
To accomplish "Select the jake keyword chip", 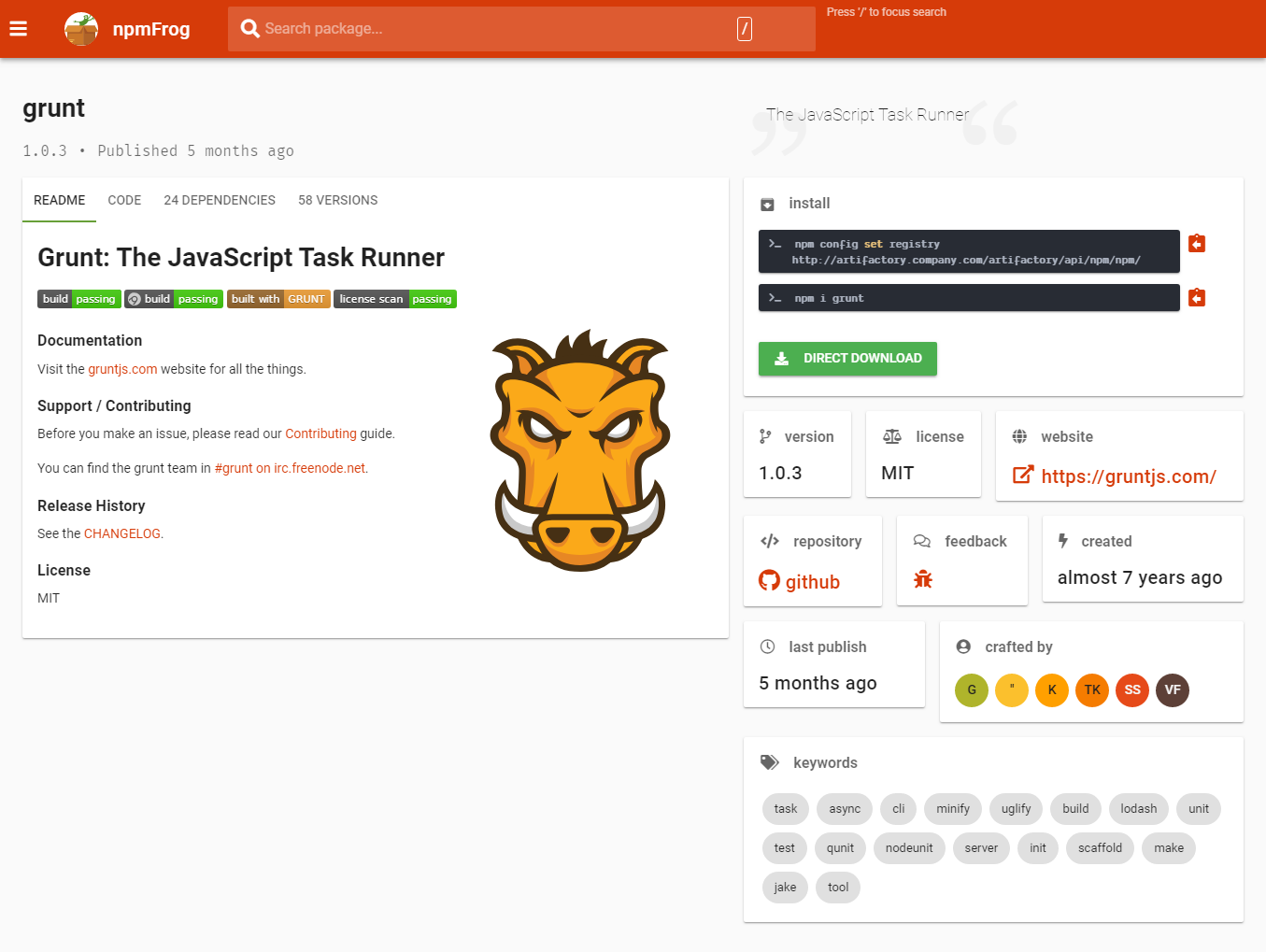I will (x=785, y=888).
